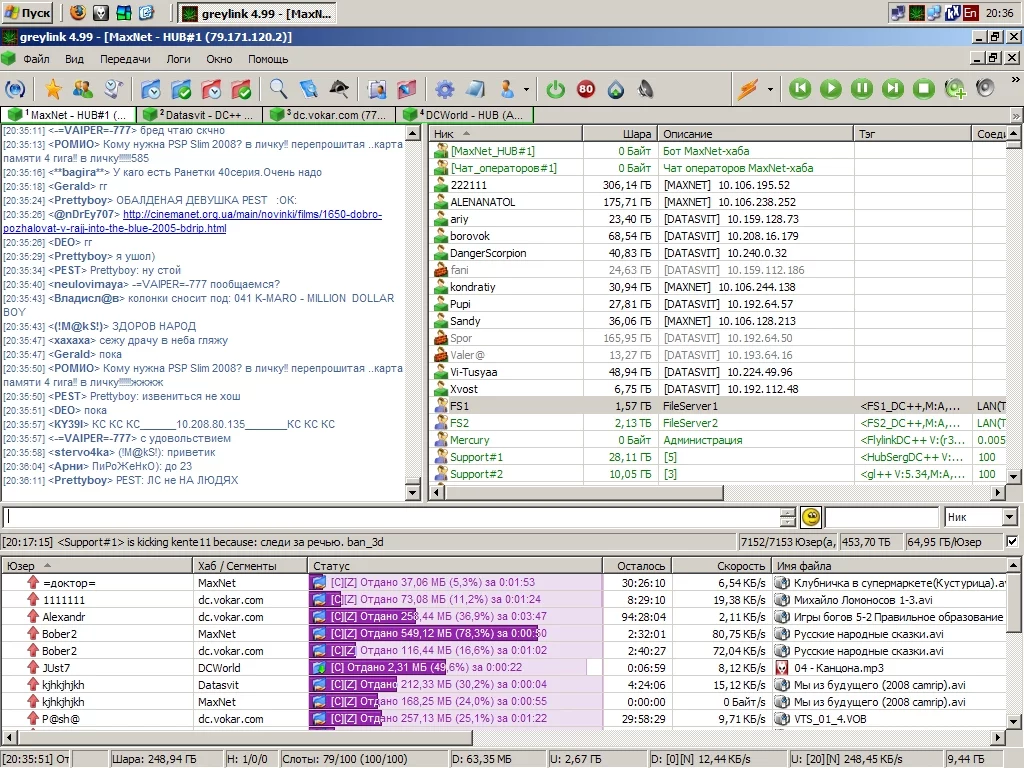Open the favorite users icon in toolbar
Screen dimensions: 1024x768
click(x=83, y=89)
